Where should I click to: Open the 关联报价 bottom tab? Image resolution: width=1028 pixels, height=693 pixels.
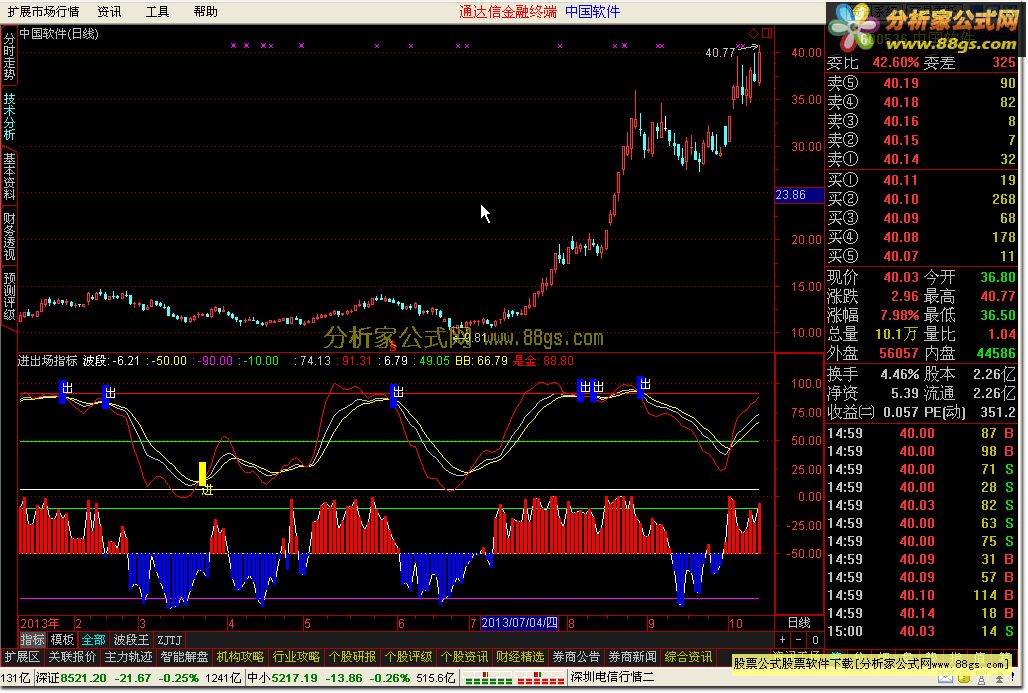click(72, 656)
